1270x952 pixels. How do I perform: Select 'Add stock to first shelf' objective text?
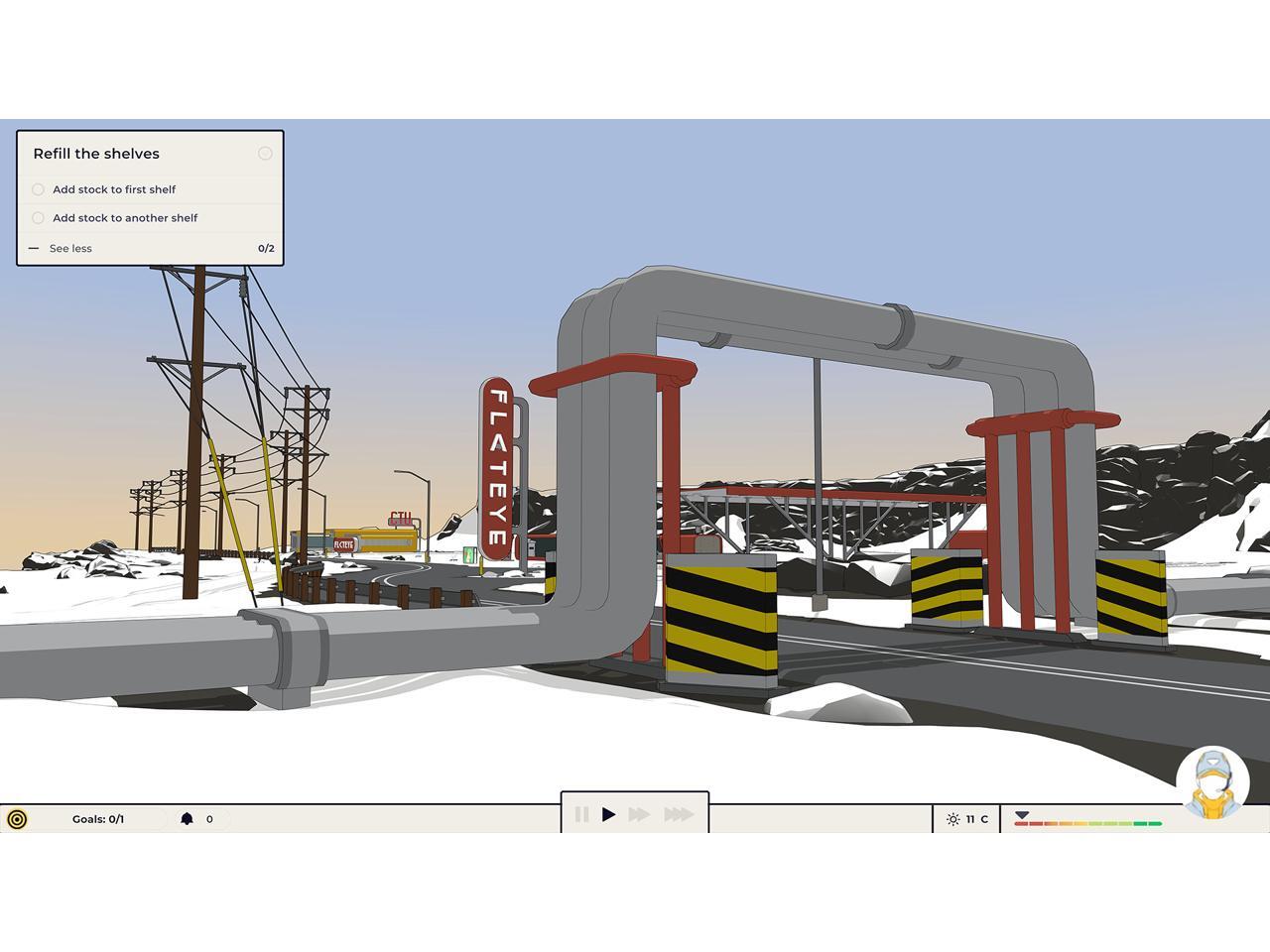click(x=114, y=189)
